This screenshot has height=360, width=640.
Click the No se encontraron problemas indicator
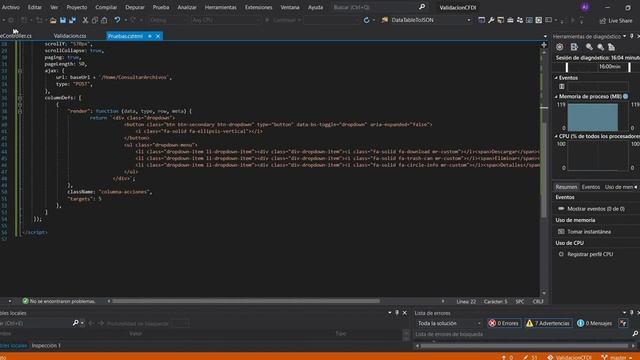click(59, 301)
